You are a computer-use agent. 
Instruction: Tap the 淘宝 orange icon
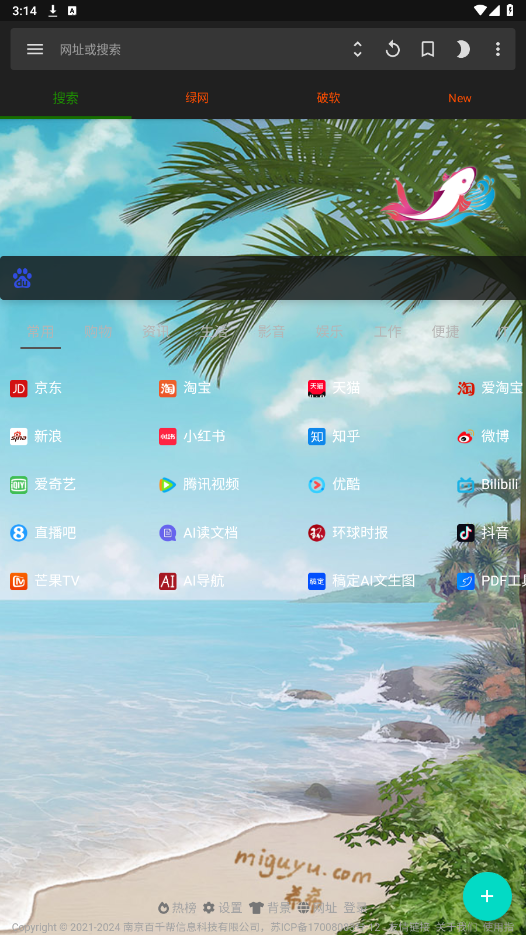pos(168,388)
